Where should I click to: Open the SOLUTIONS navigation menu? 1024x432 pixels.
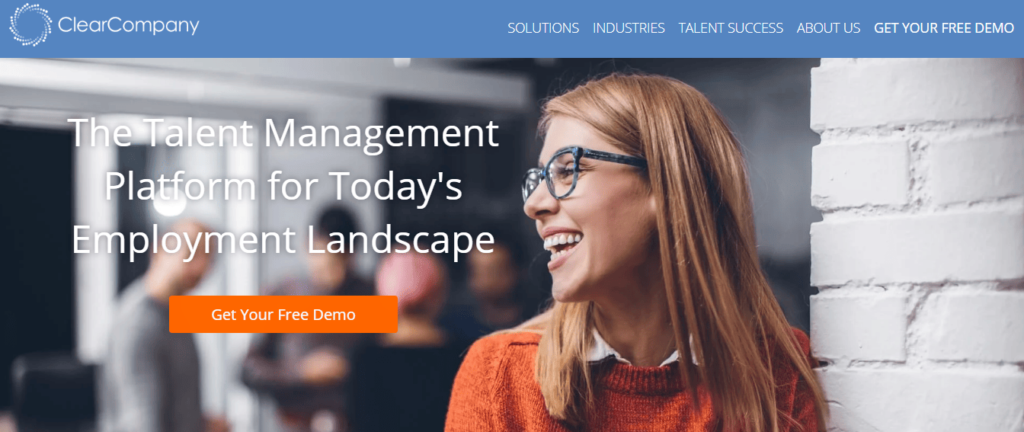pyautogui.click(x=543, y=28)
